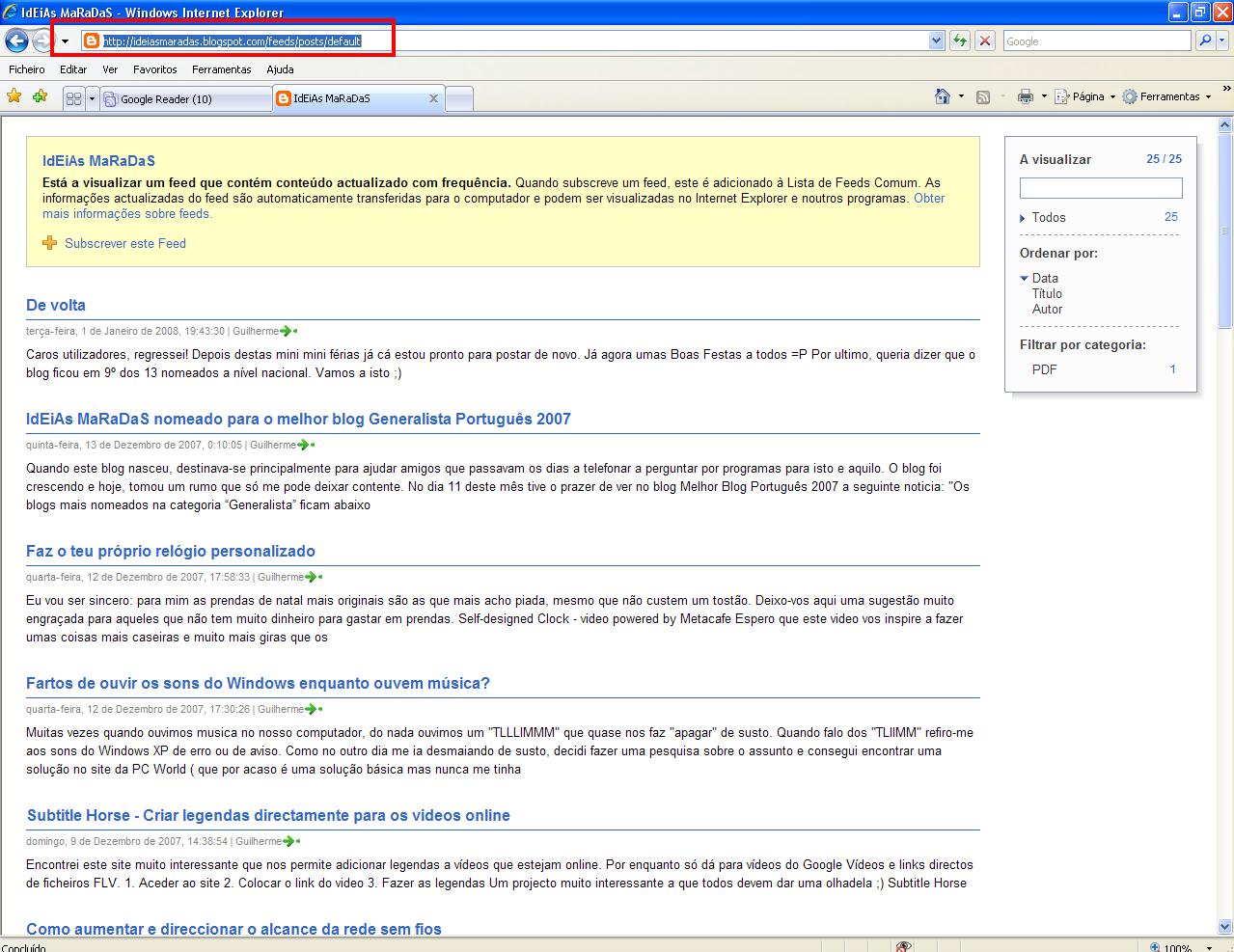The height and width of the screenshot is (952, 1234).
Task: Filter feed by PDF category
Action: pos(1044,368)
